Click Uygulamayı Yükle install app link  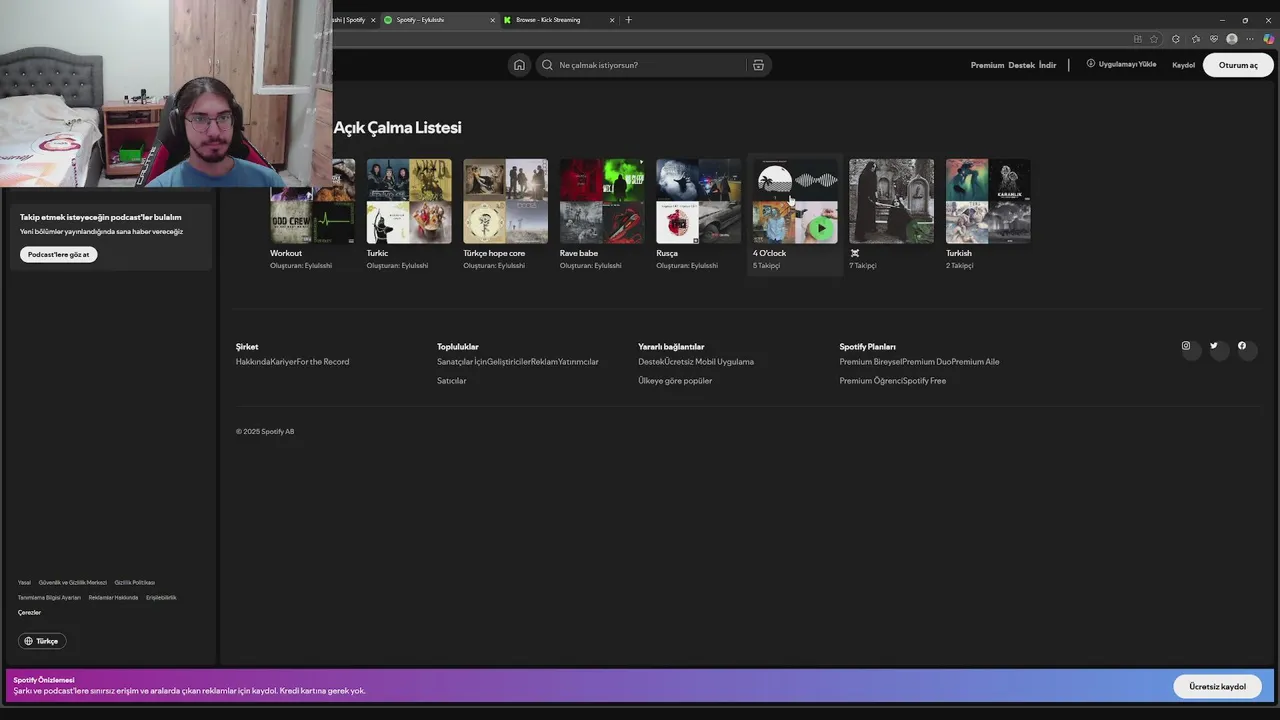click(x=1121, y=64)
